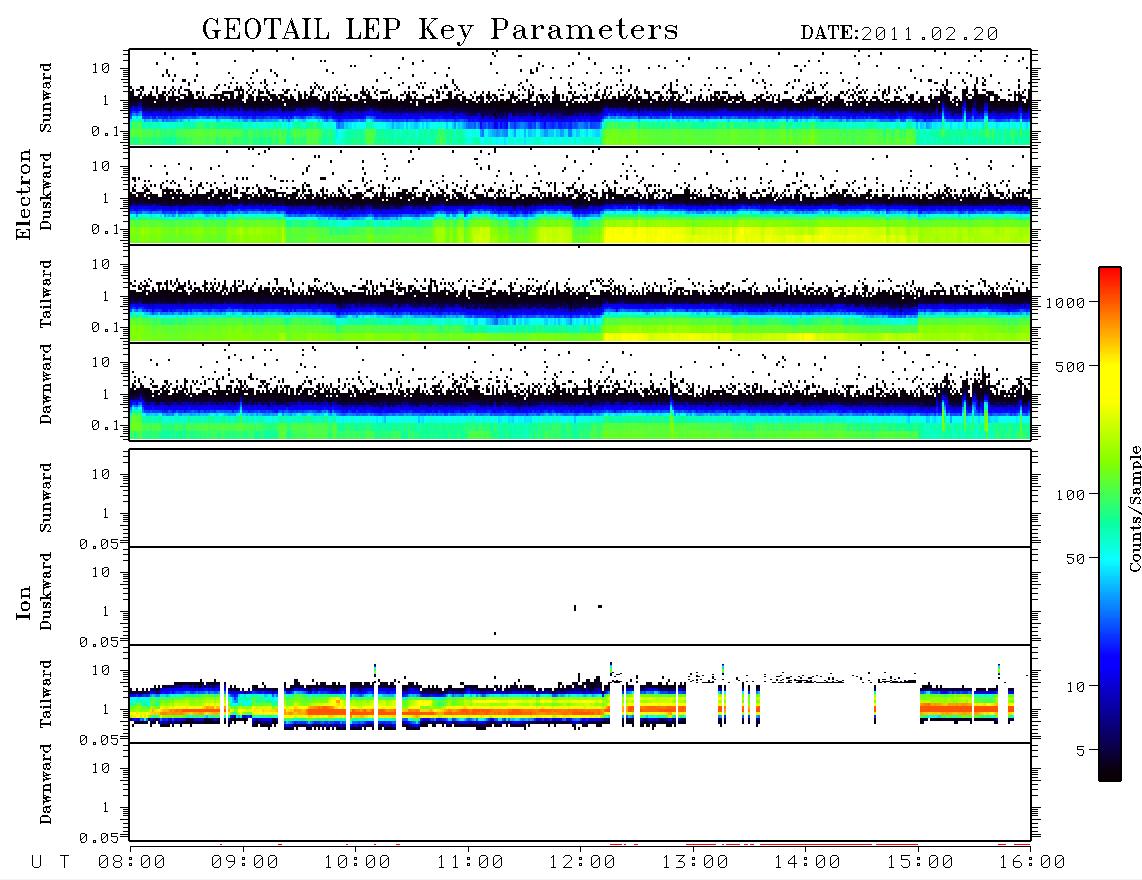Select the Electron Dawnward axis label
The height and width of the screenshot is (880, 1142).
46,384
